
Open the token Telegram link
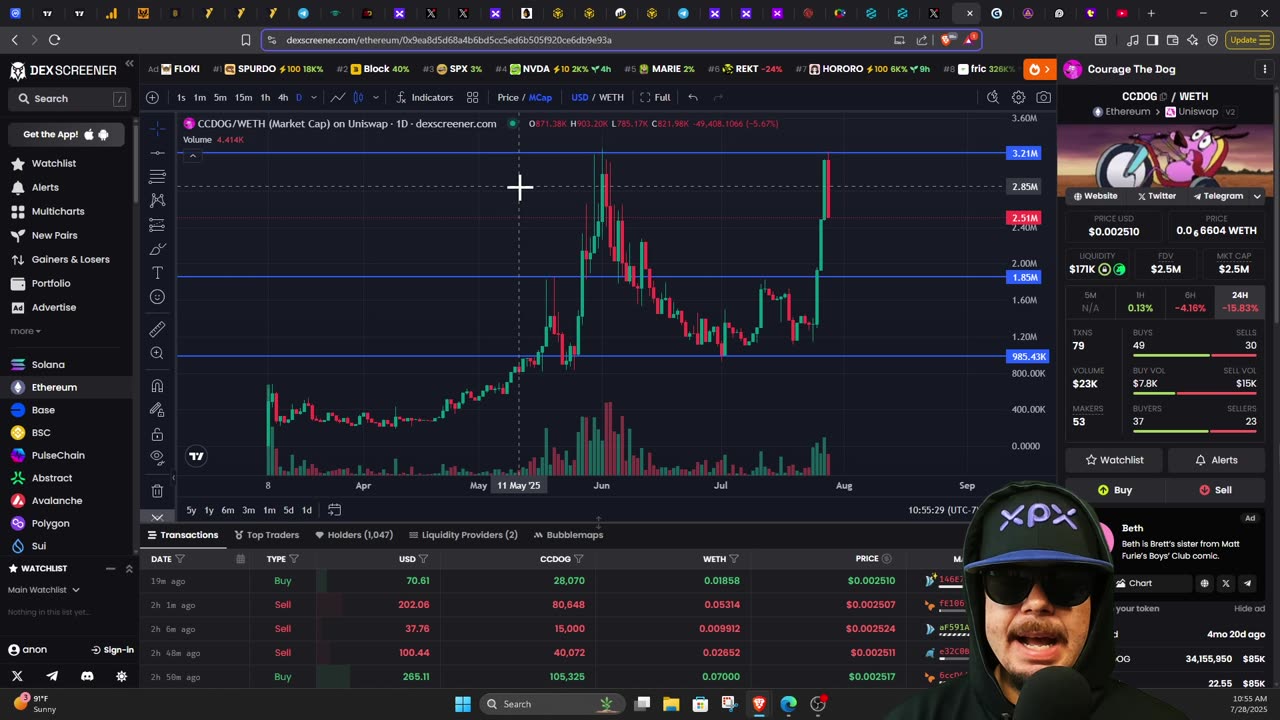(1217, 196)
